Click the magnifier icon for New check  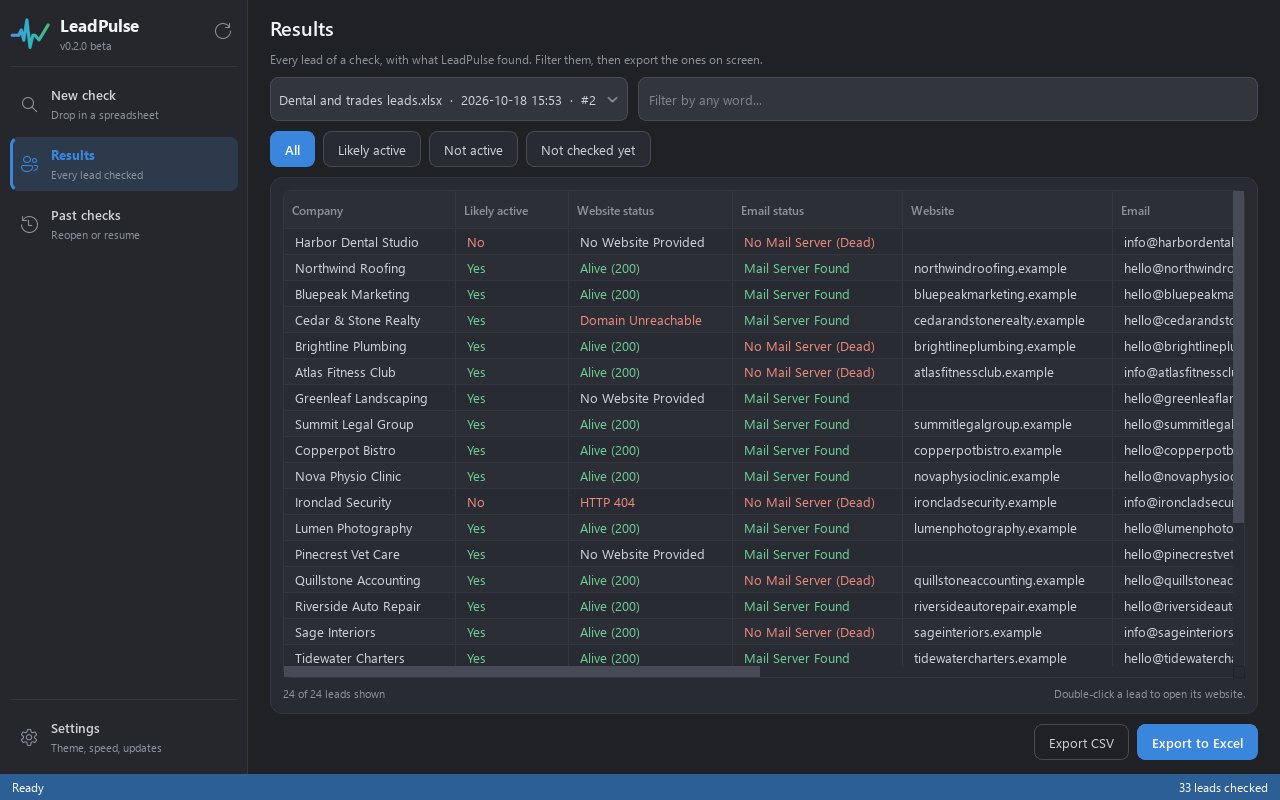click(x=30, y=104)
